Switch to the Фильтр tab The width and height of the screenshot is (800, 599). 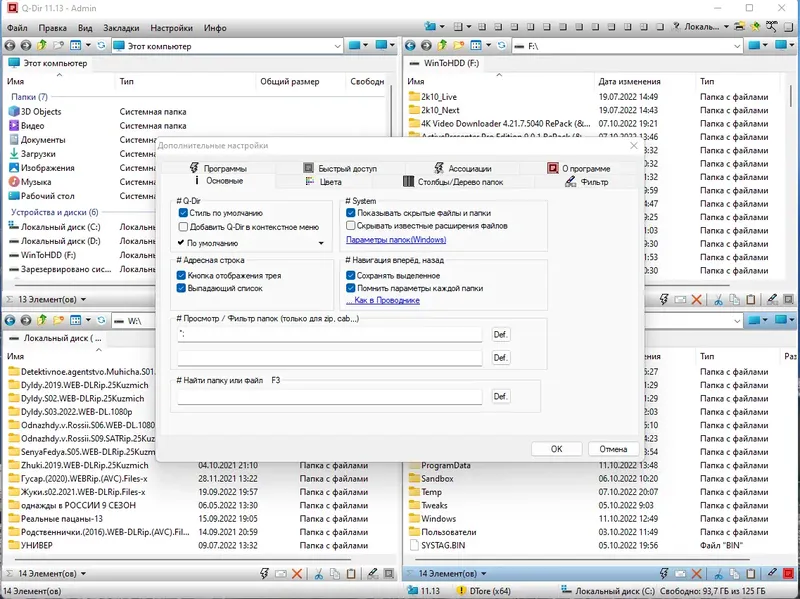(x=587, y=182)
